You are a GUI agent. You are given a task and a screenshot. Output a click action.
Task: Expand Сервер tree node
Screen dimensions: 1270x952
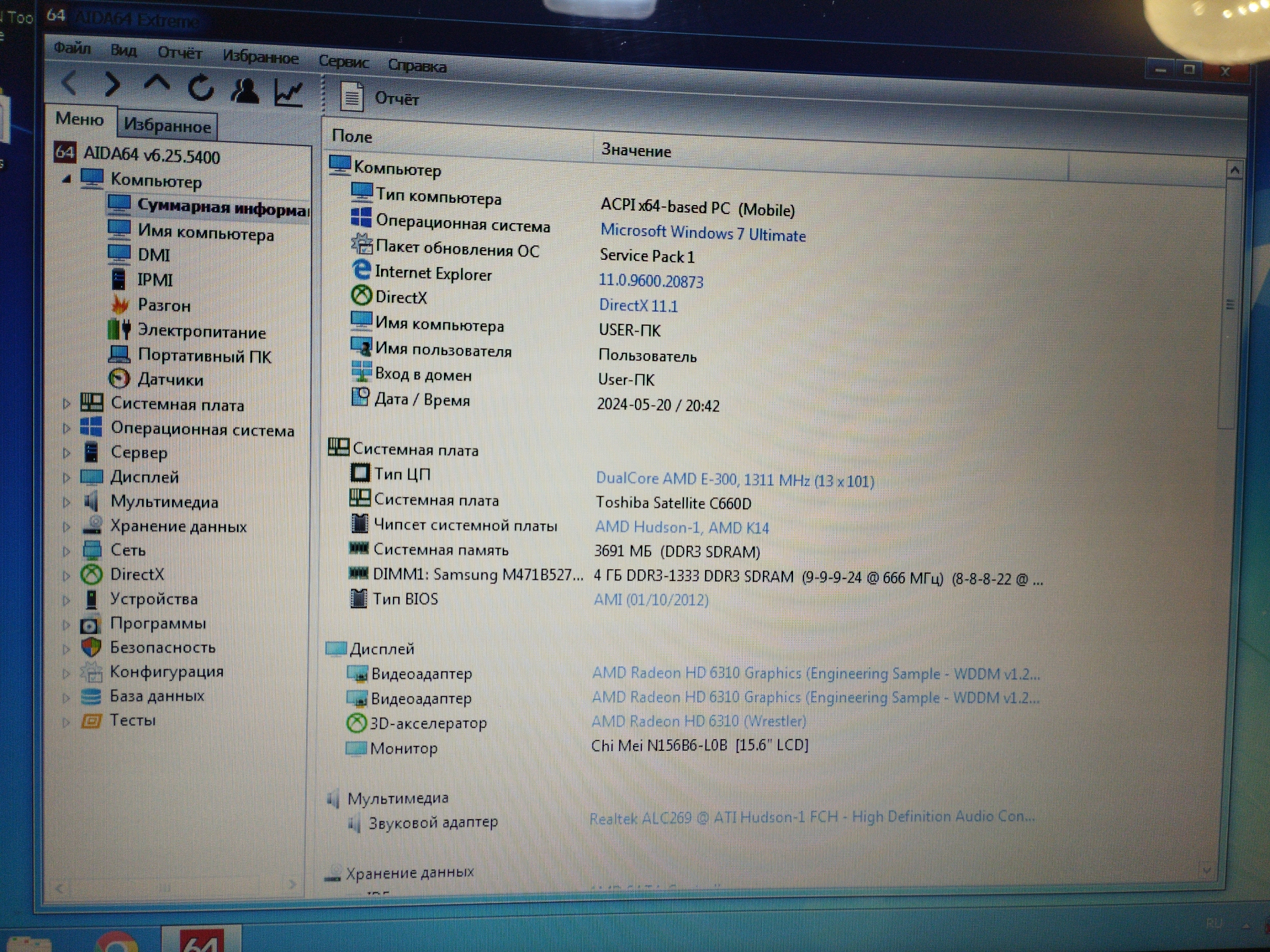66,453
